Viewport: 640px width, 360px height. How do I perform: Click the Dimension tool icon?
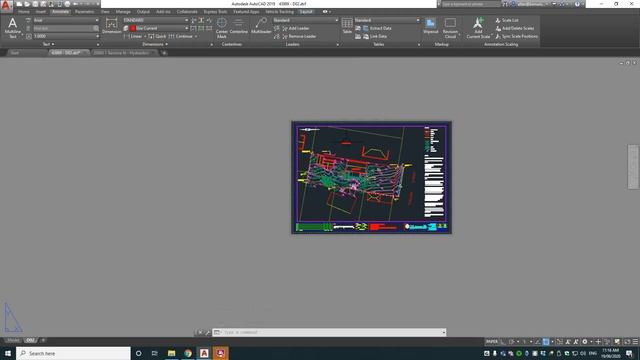point(111,26)
